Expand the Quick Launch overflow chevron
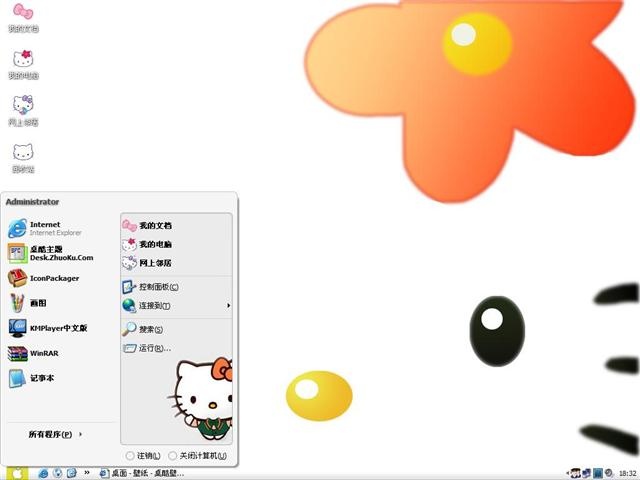The width and height of the screenshot is (640, 480). click(x=87, y=473)
